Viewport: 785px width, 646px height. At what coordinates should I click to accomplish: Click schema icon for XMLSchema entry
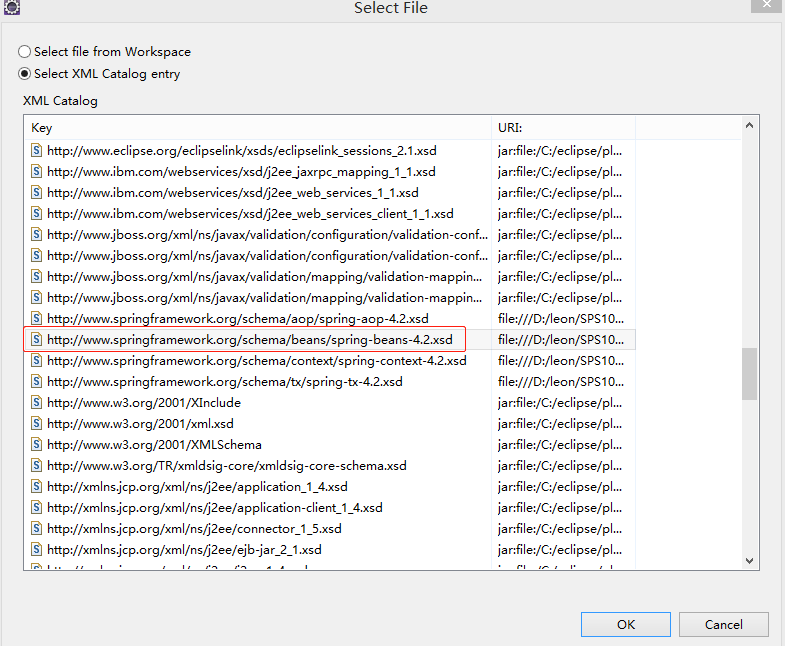click(x=36, y=445)
